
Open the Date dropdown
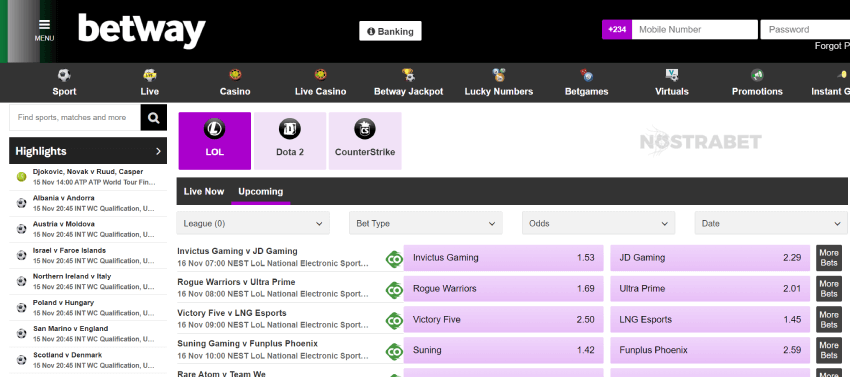click(771, 223)
